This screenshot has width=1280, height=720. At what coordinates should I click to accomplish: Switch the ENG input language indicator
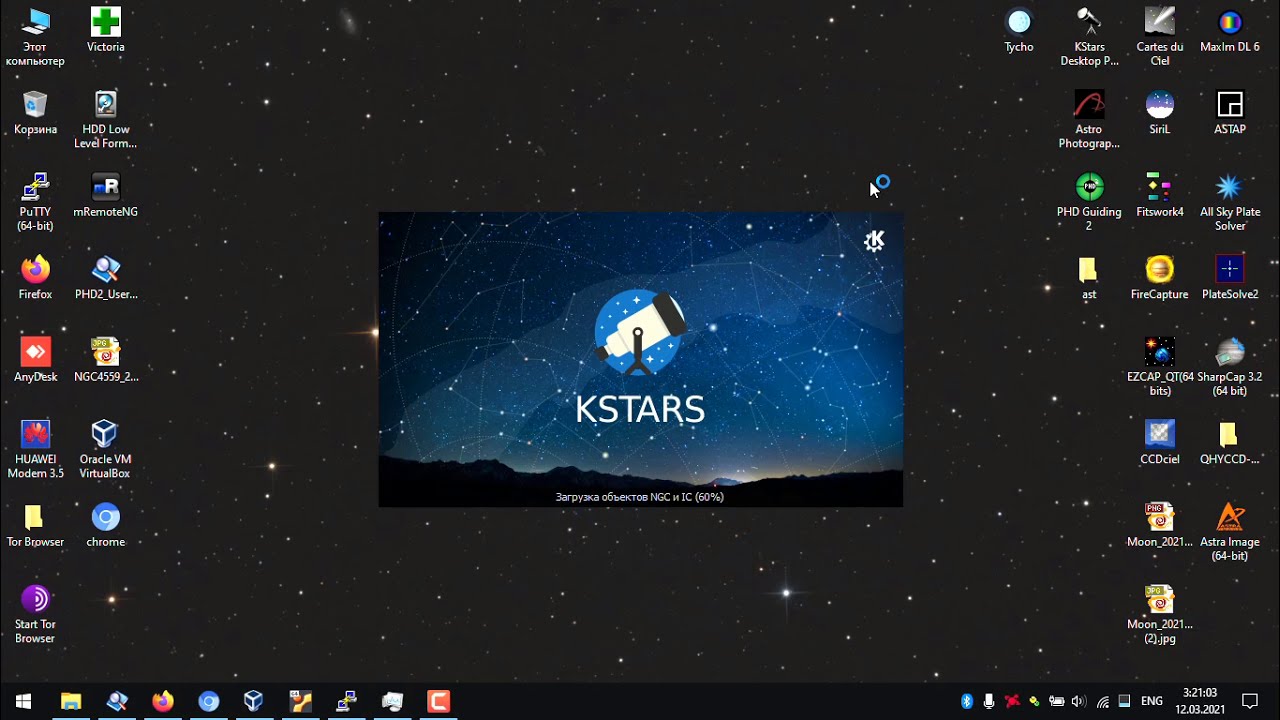click(1151, 701)
